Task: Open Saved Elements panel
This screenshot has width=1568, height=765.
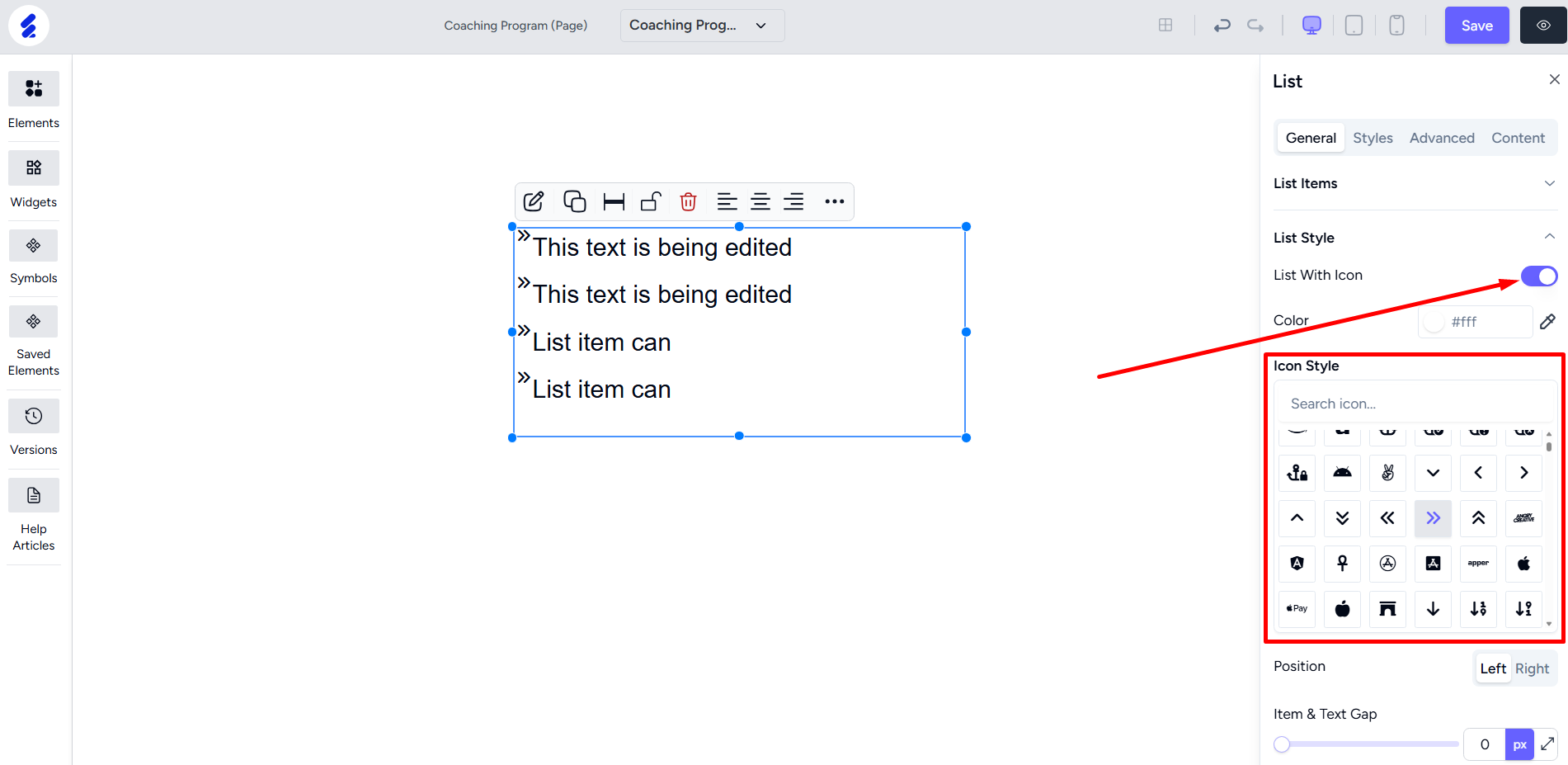Action: 34,341
